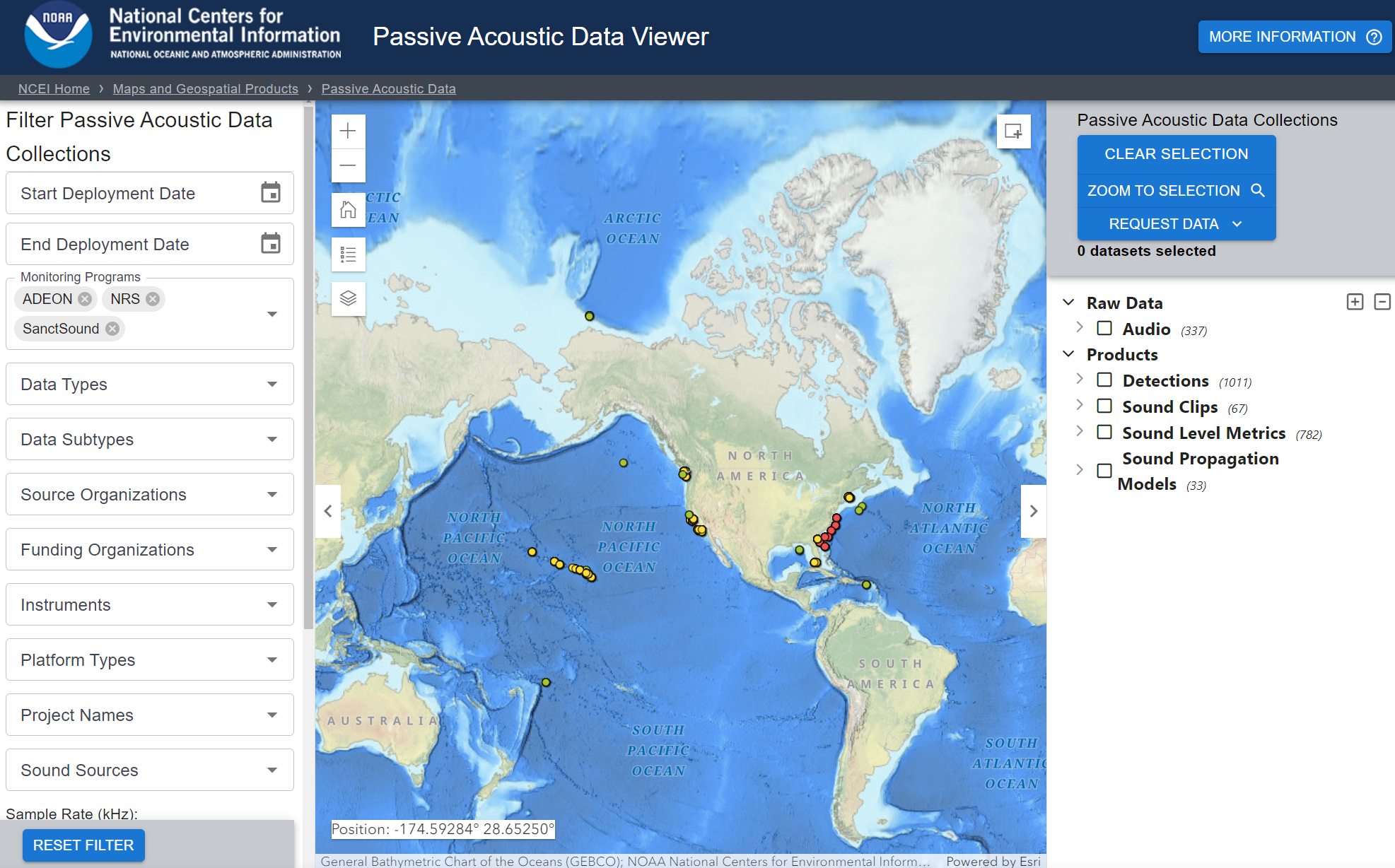Image resolution: width=1395 pixels, height=868 pixels.
Task: Enable the Detections checkbox
Action: (1104, 380)
